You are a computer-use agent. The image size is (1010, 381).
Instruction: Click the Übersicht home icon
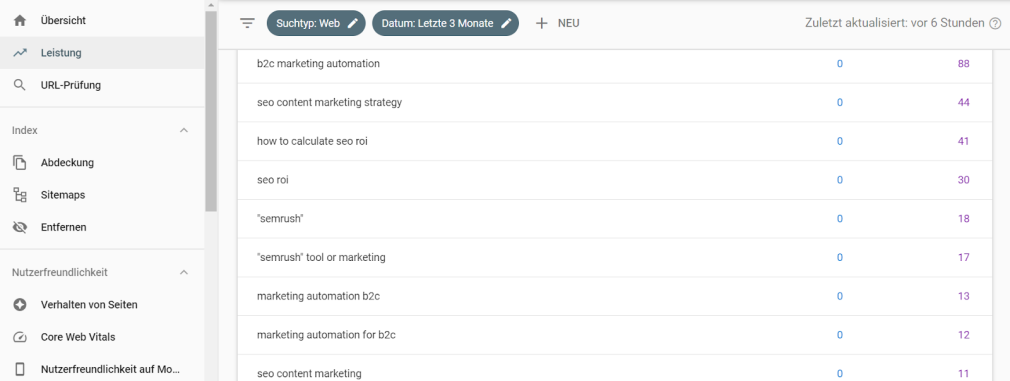pyautogui.click(x=20, y=21)
